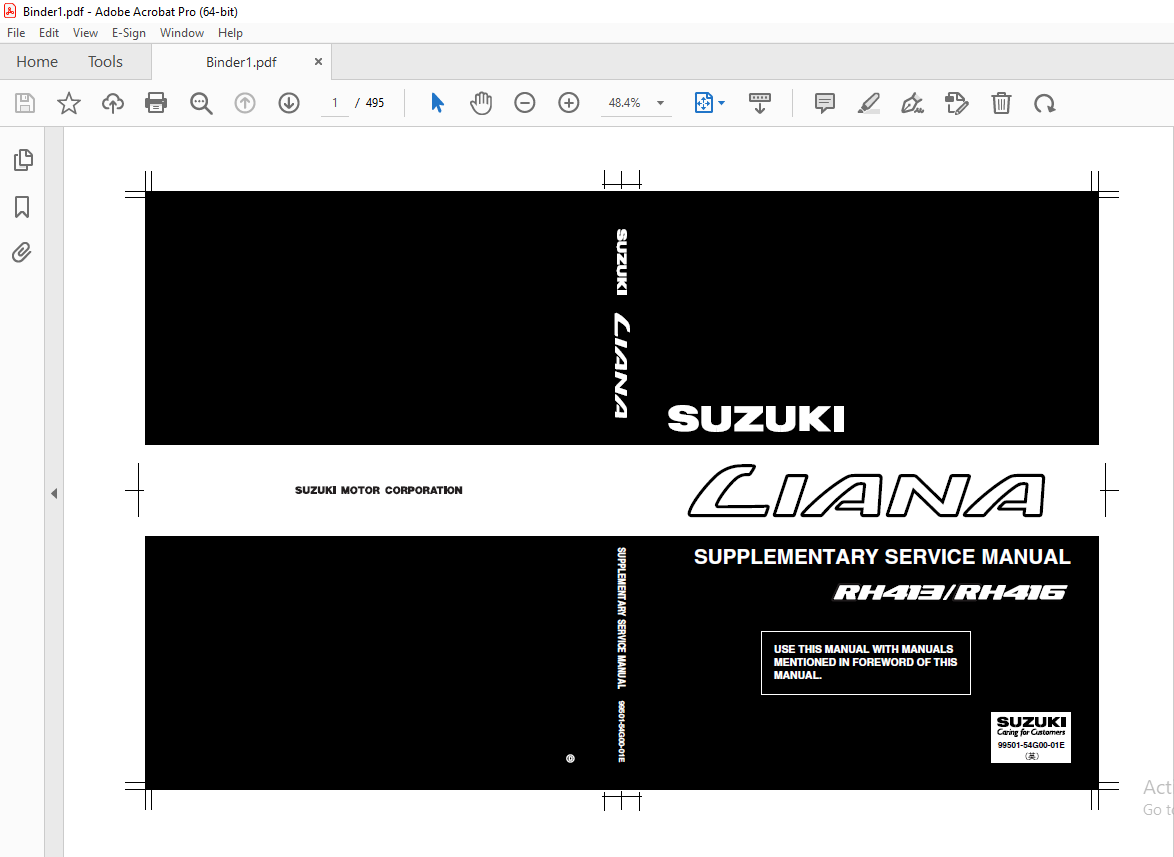Screen dimensions: 1174x857
Task: Go to previous page arrow
Action: (x=245, y=103)
